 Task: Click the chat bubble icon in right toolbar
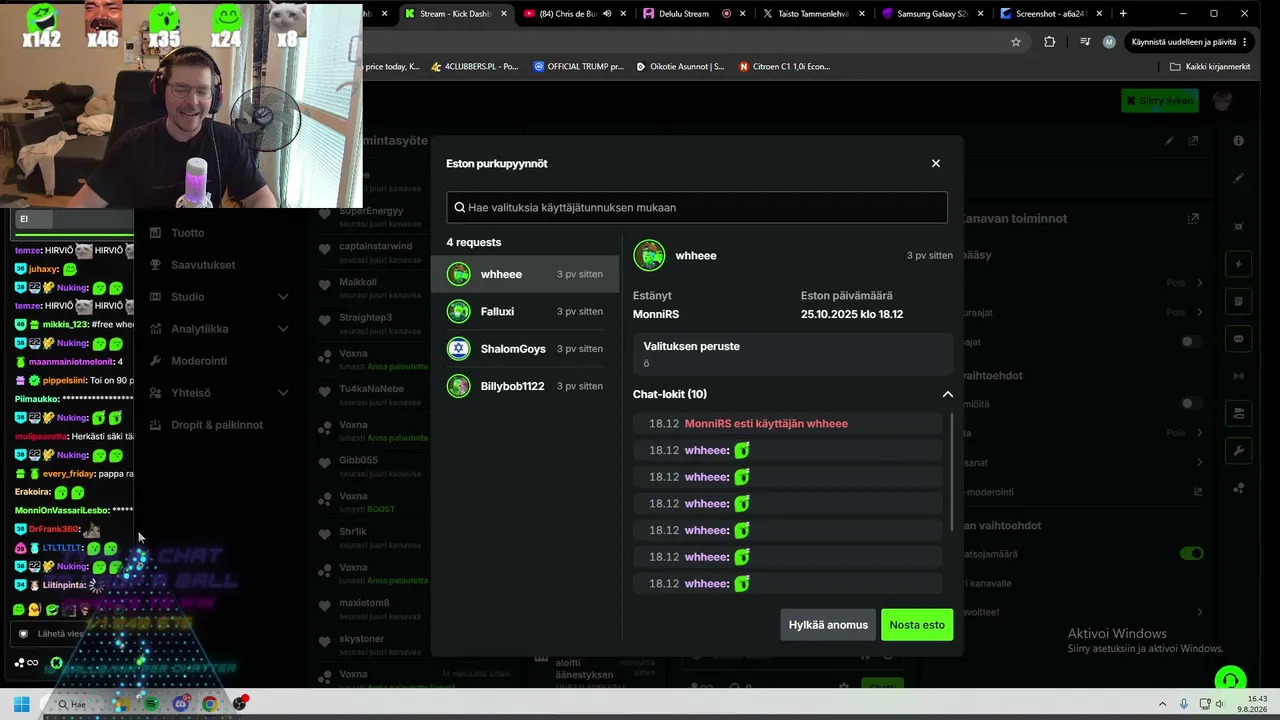tap(1239, 339)
